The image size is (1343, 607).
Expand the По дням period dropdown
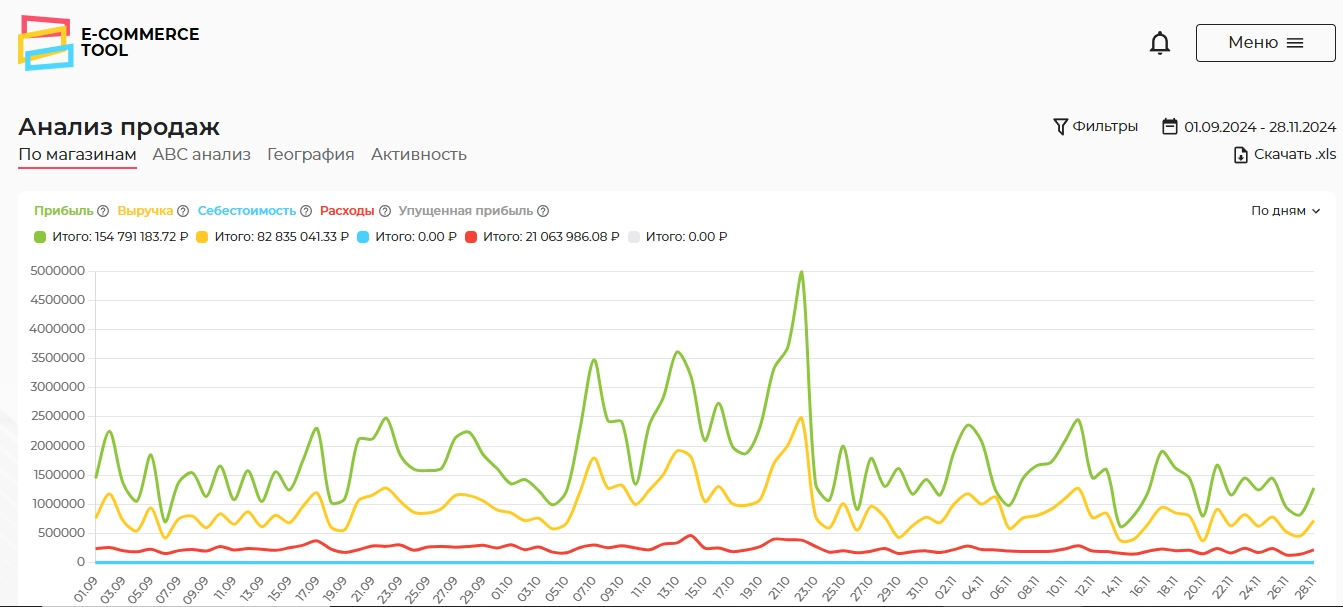click(1286, 211)
